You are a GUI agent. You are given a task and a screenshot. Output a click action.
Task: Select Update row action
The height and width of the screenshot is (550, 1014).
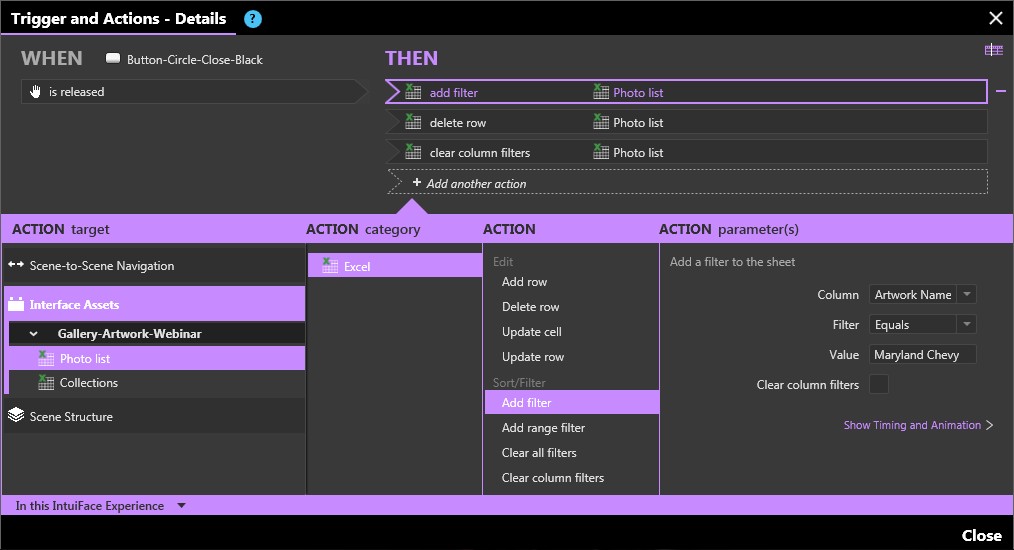coord(533,357)
